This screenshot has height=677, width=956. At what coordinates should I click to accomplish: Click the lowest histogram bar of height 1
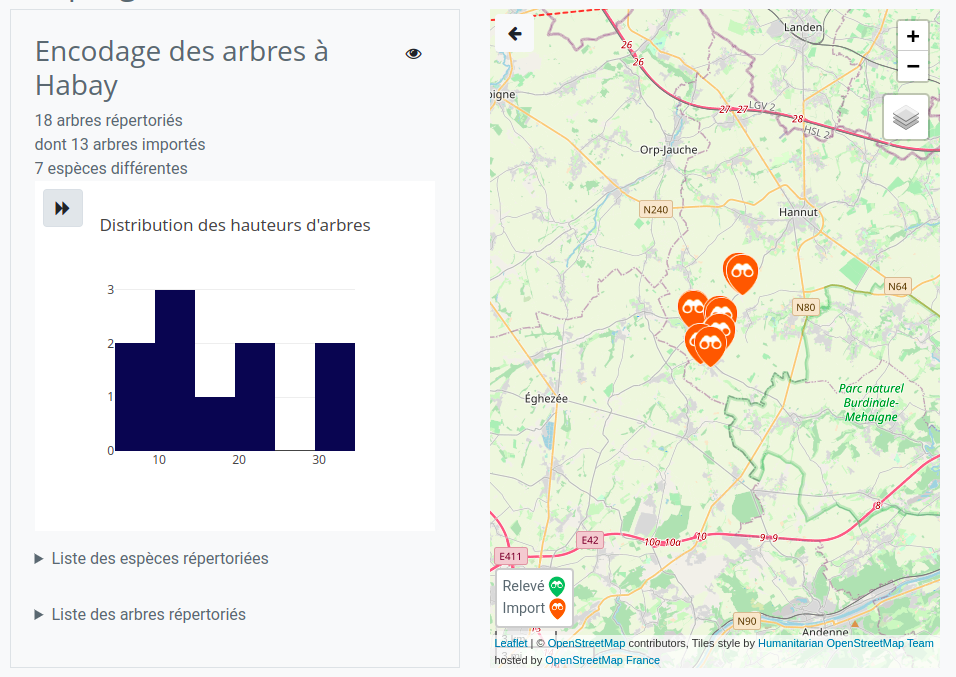coord(215,424)
